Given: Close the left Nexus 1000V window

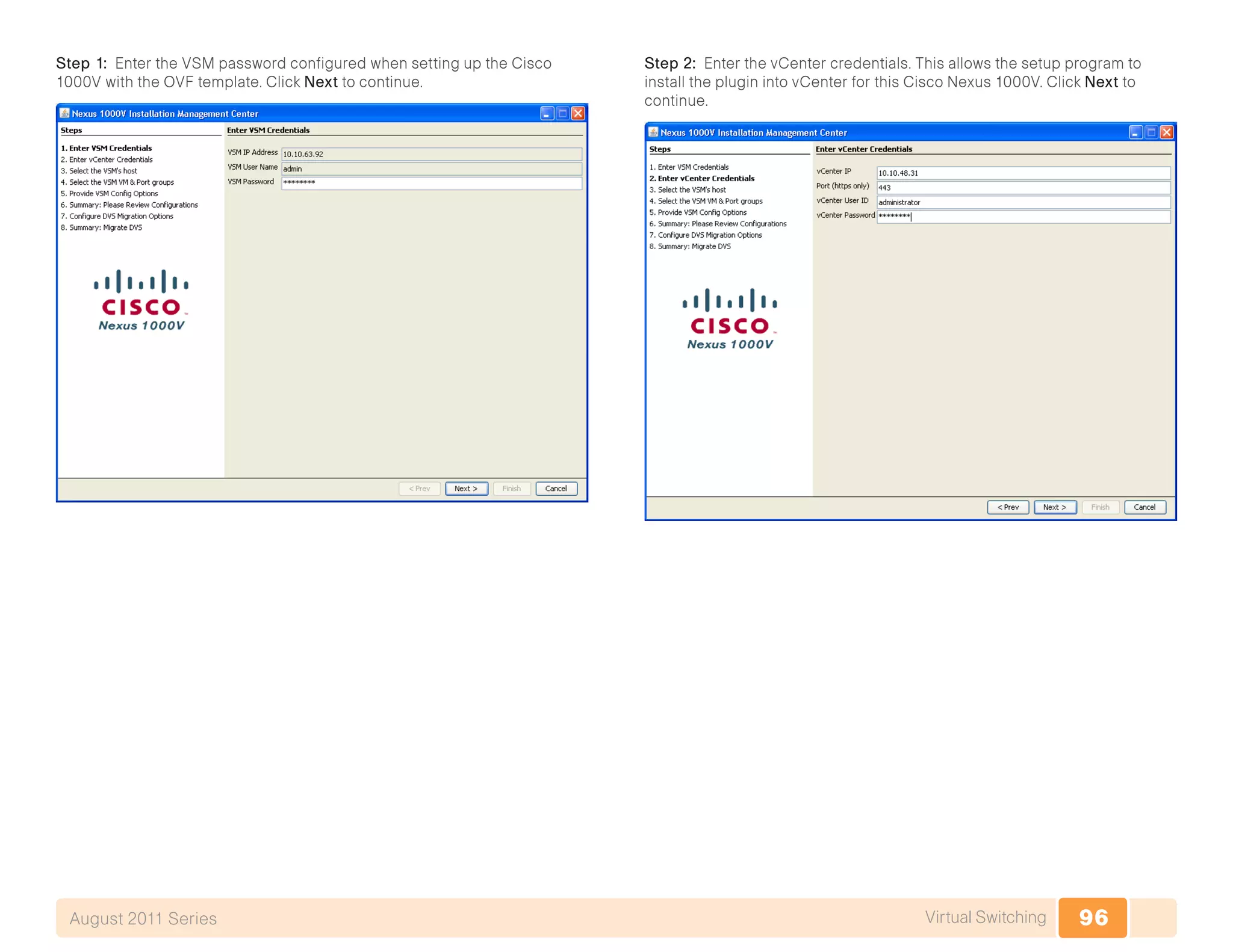Looking at the screenshot, I should tap(578, 113).
